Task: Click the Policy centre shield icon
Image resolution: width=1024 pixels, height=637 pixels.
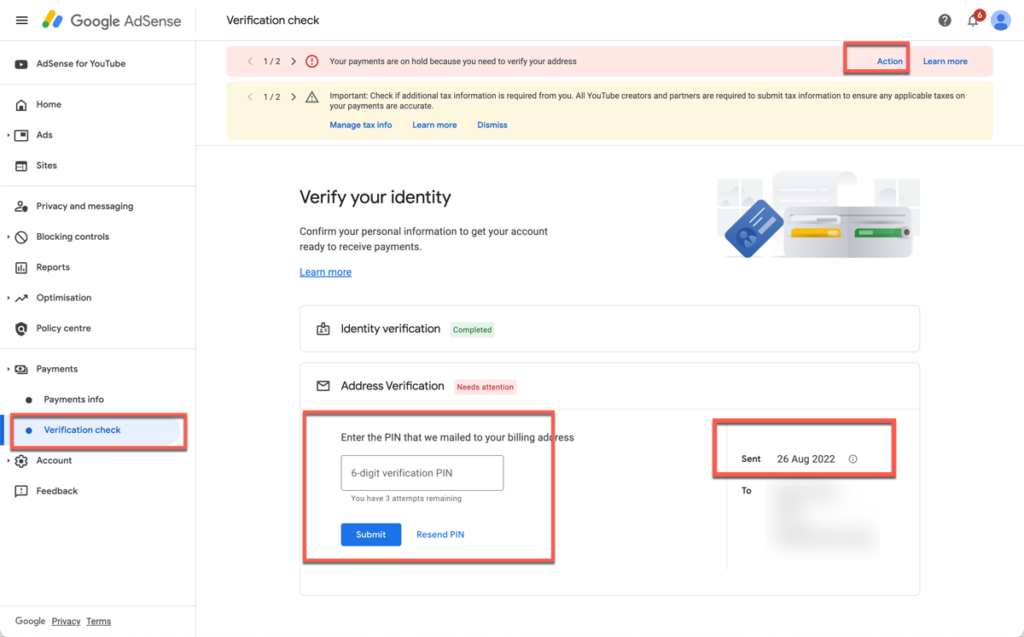Action: click(22, 329)
